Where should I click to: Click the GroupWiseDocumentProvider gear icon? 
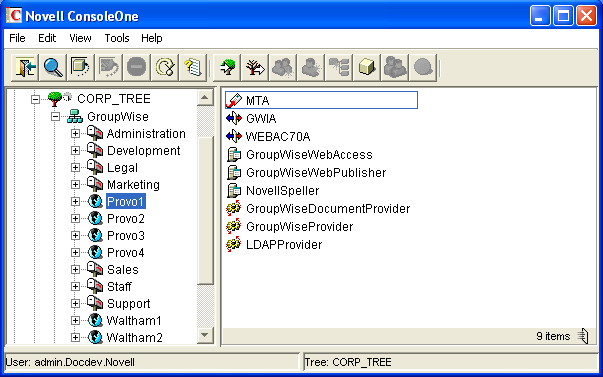tap(233, 209)
